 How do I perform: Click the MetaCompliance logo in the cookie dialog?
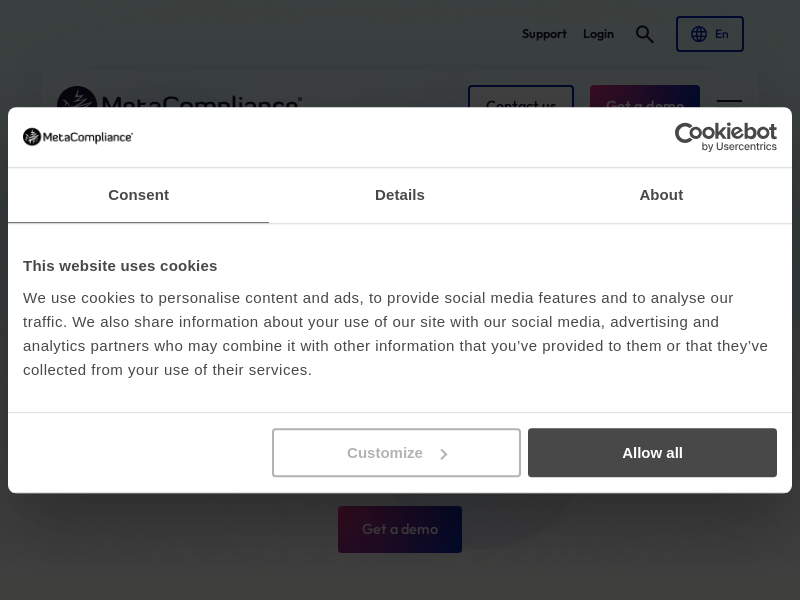(x=78, y=137)
